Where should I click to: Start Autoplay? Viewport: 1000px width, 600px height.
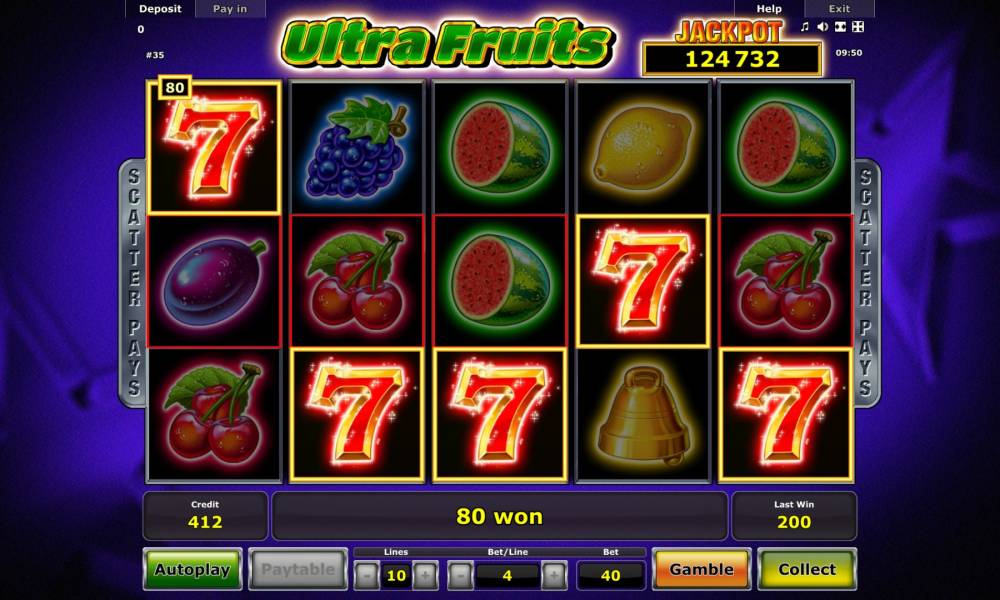point(193,569)
